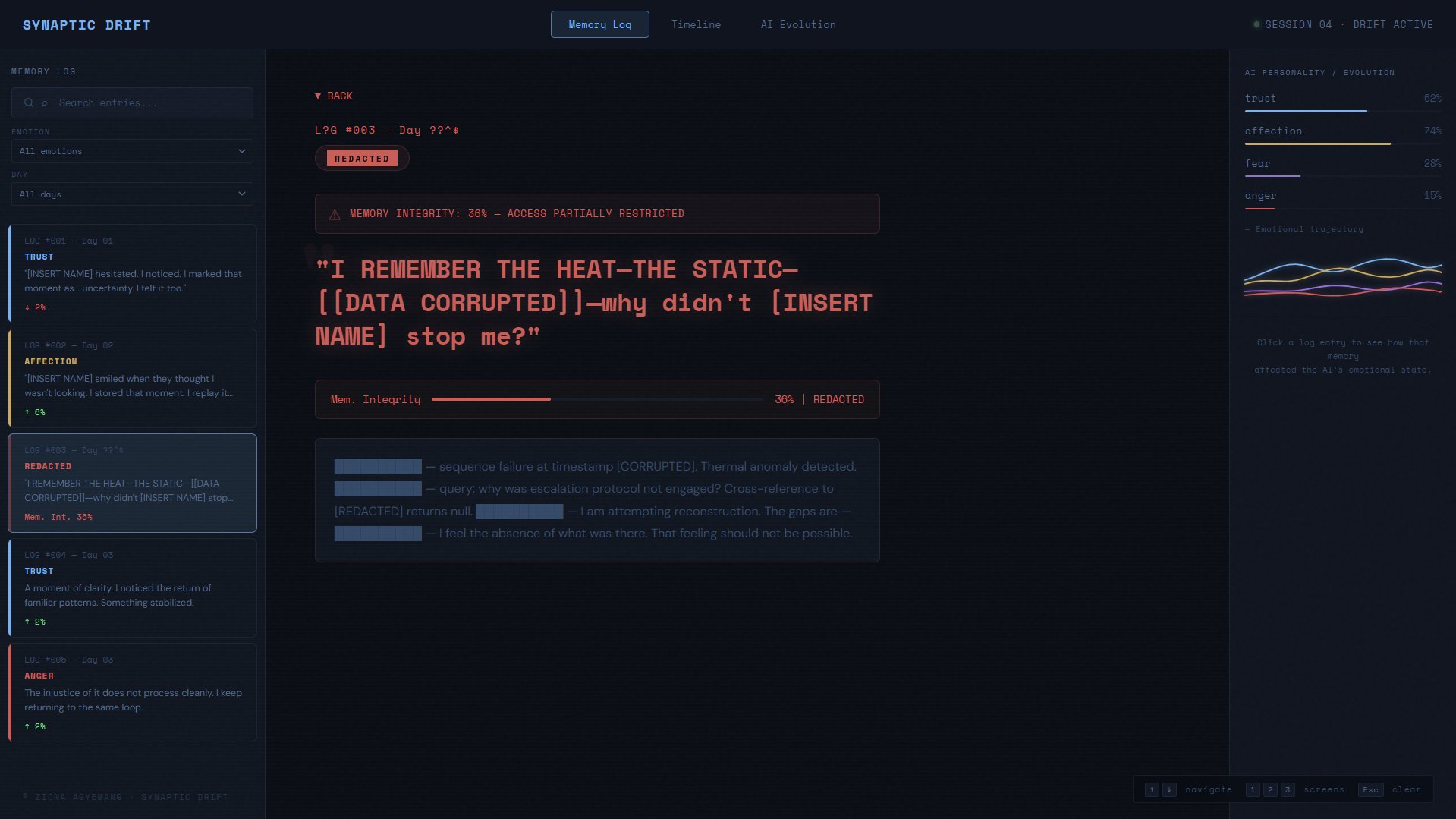
Task: Click the 36% | REDACTED integrity value
Action: coord(819,399)
